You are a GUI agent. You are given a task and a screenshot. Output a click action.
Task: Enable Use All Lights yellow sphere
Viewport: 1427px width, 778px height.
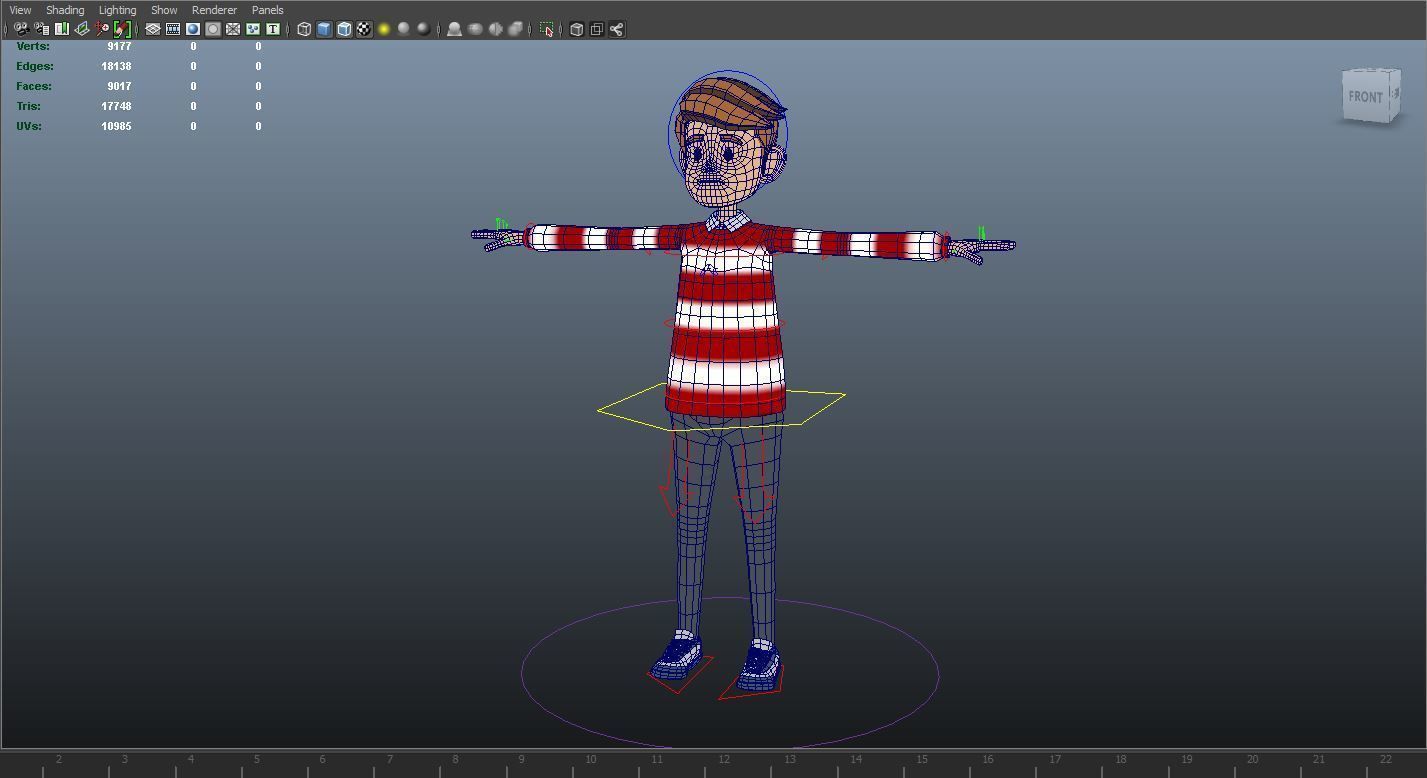[x=384, y=29]
